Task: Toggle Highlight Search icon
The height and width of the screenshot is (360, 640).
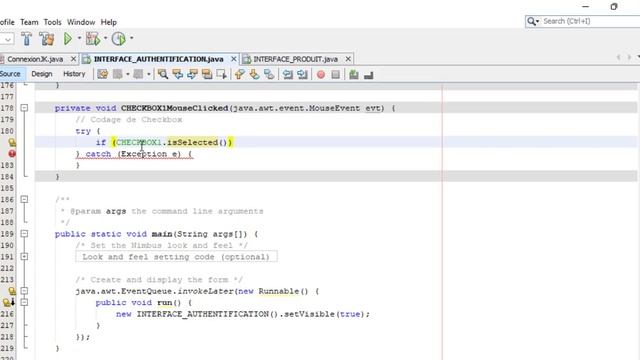Action: [x=207, y=74]
